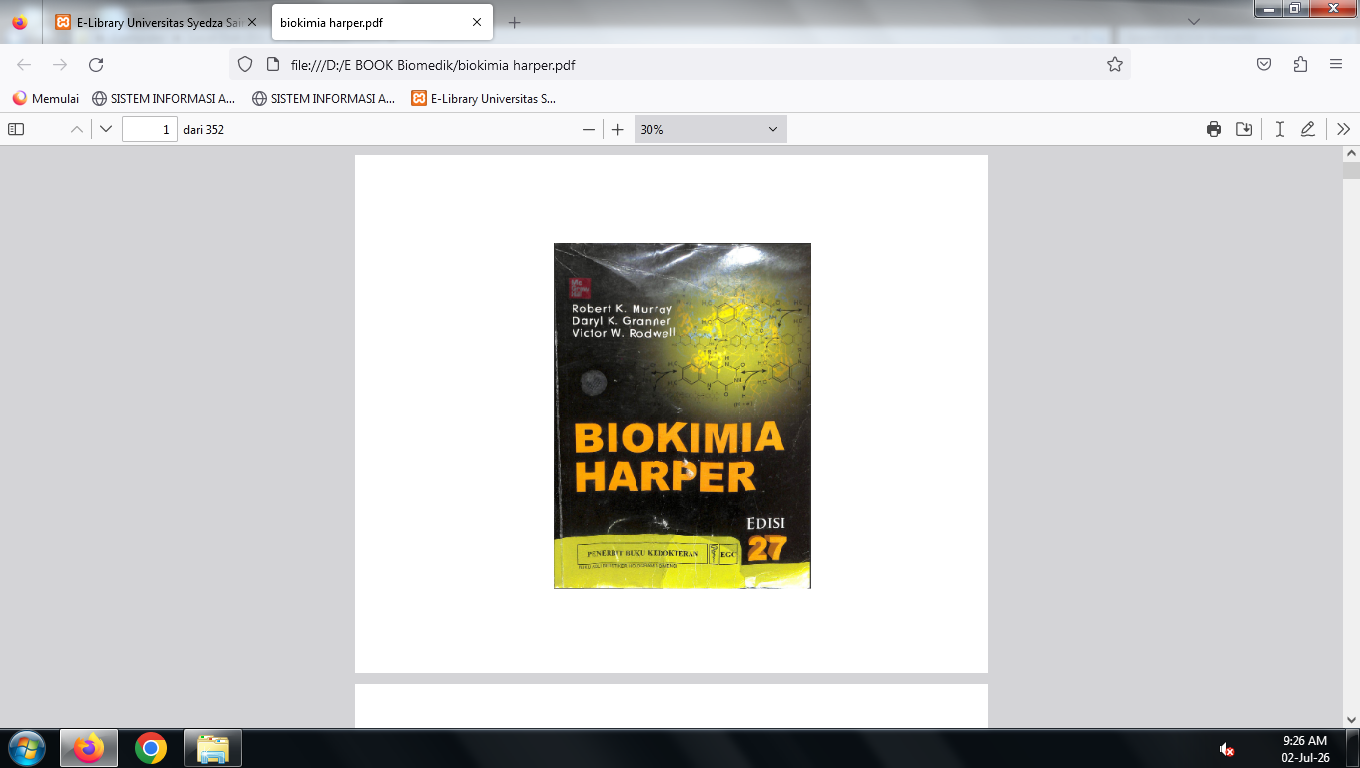Go forward with the browser forward arrow

tap(60, 65)
